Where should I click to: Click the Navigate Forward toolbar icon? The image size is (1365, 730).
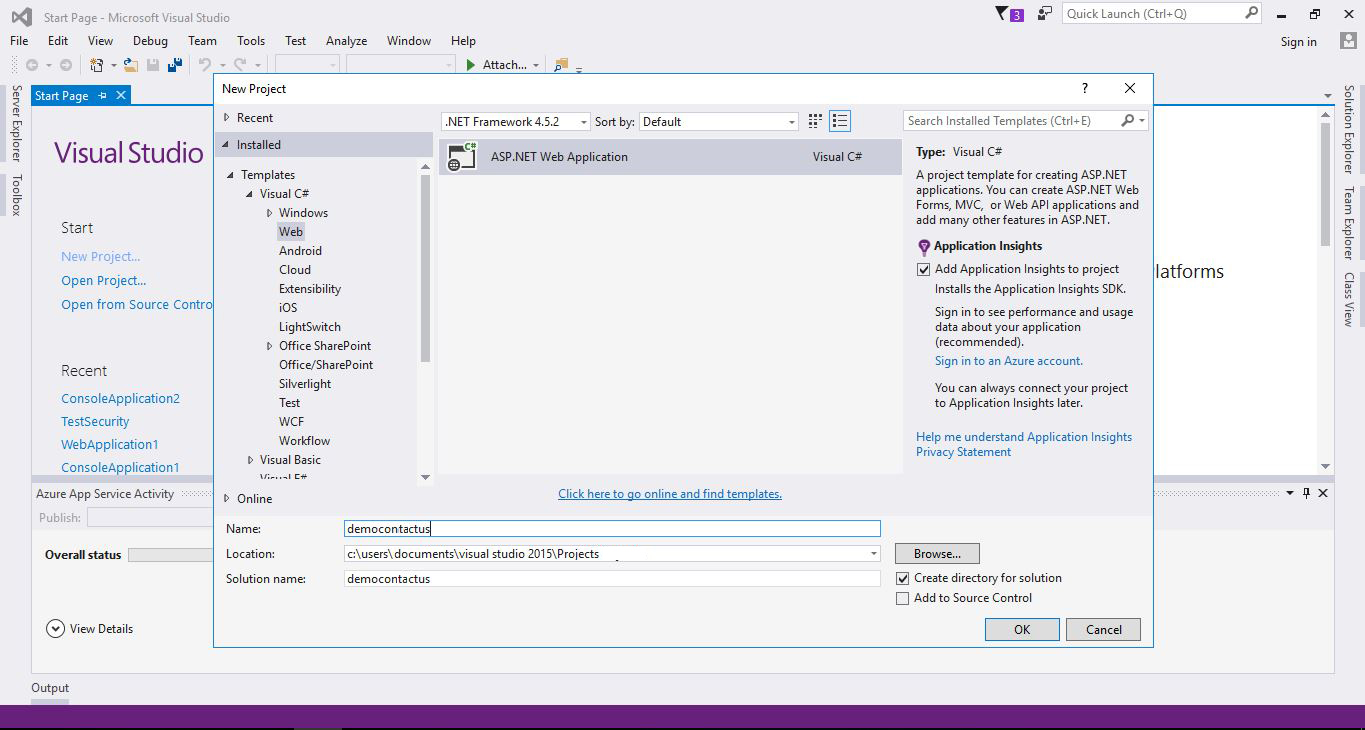pyautogui.click(x=66, y=65)
